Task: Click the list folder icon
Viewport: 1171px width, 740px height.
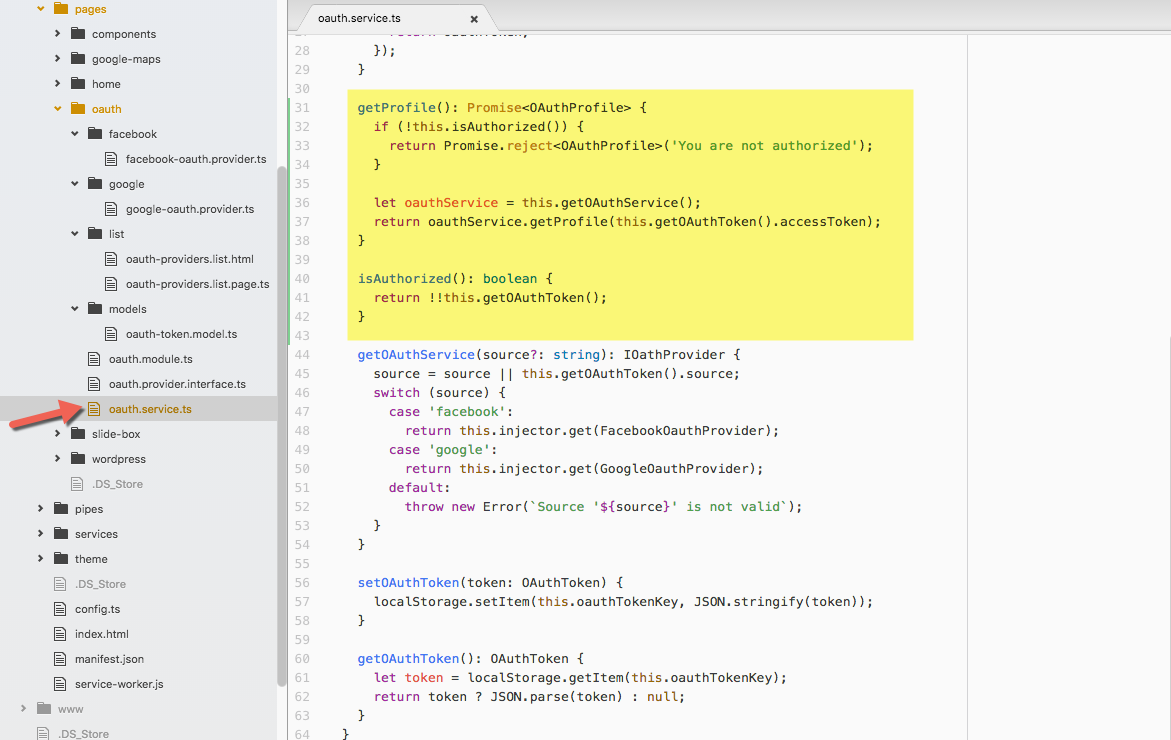Action: (x=95, y=234)
